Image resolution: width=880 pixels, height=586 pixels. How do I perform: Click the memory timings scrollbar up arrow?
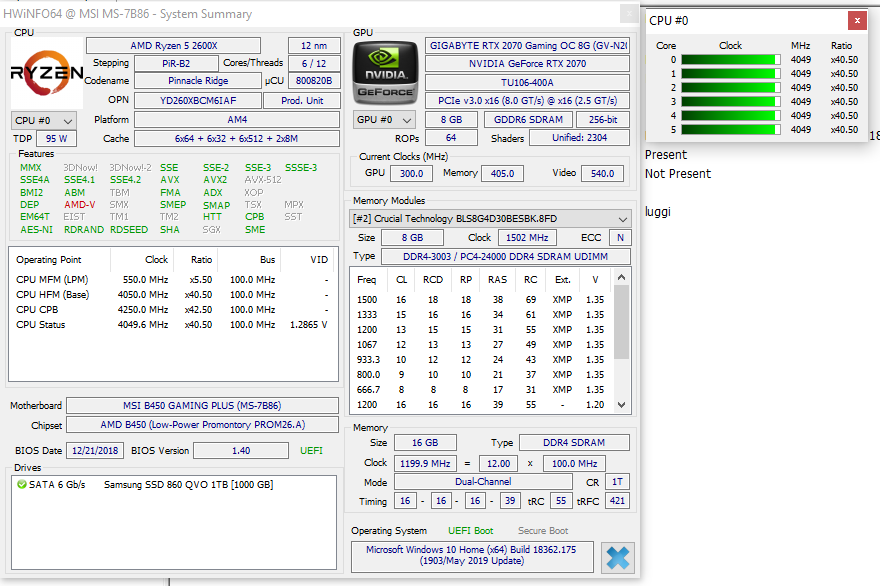(x=621, y=277)
